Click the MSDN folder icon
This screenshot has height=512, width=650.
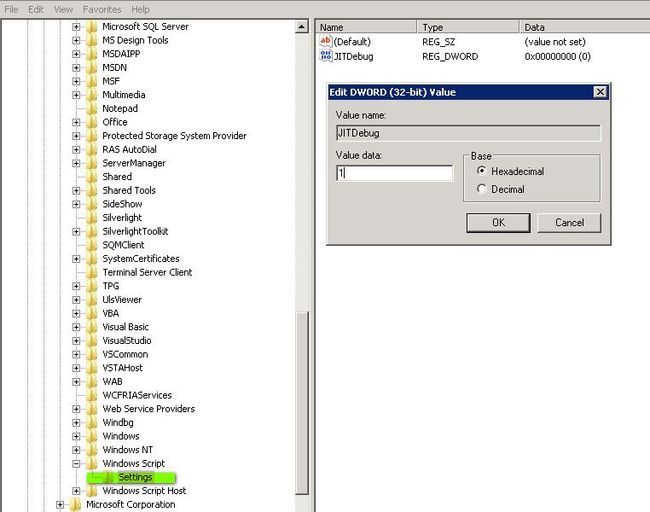92,68
